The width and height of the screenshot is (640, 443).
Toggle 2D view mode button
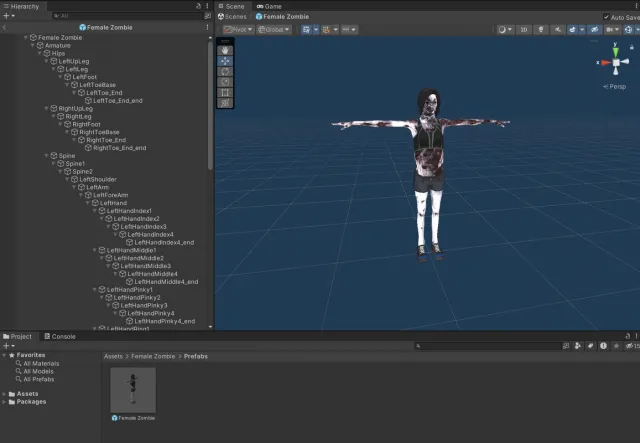[524, 29]
